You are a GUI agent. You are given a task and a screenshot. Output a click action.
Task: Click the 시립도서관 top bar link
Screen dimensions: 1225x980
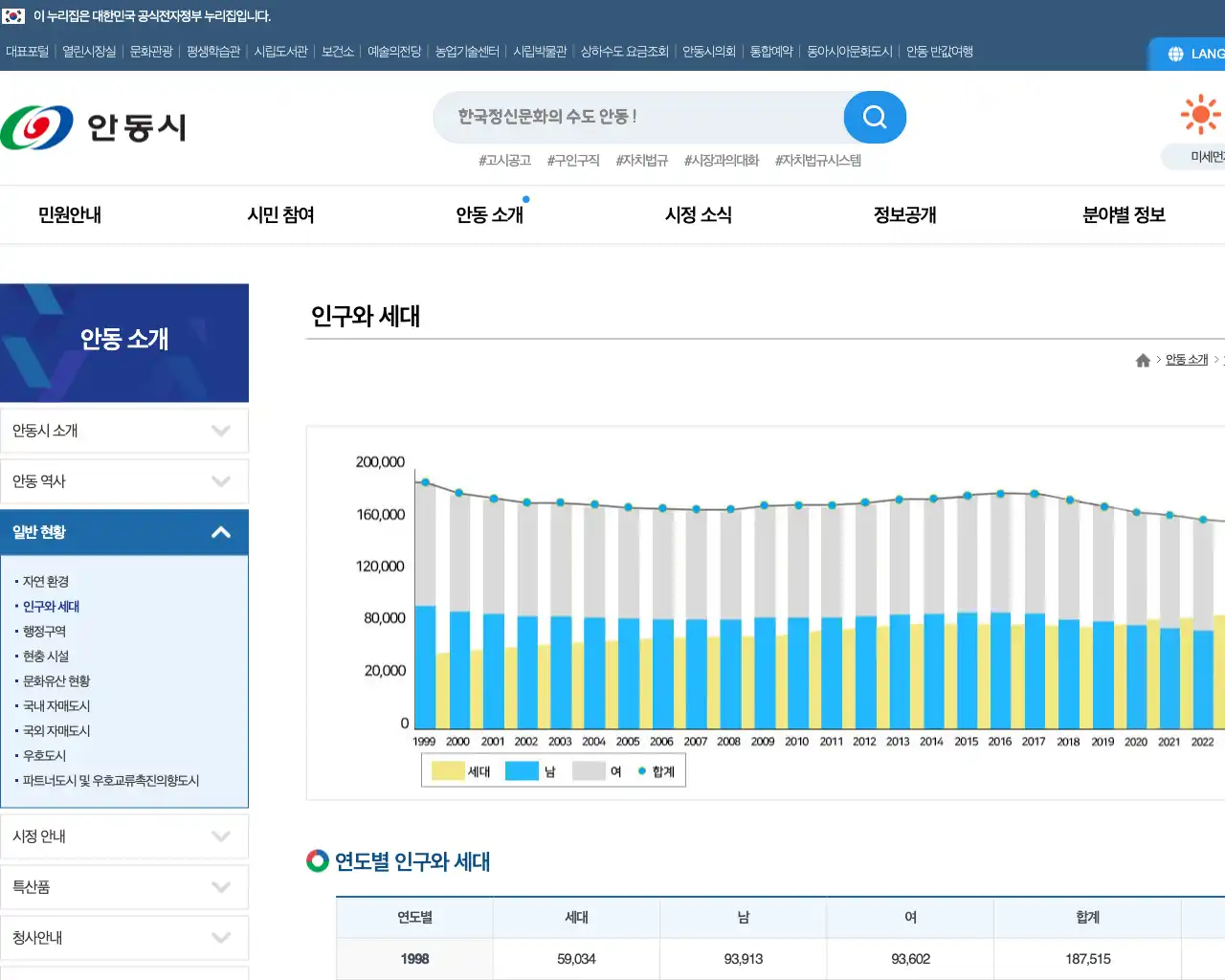tap(280, 52)
